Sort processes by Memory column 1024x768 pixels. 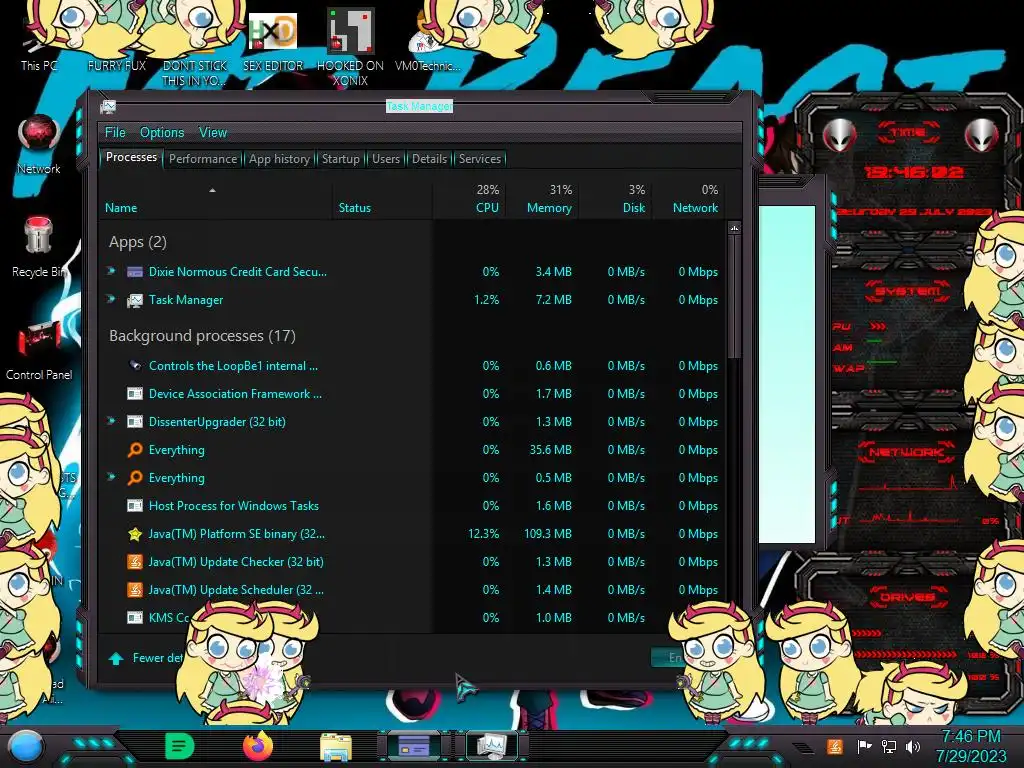pos(542,200)
